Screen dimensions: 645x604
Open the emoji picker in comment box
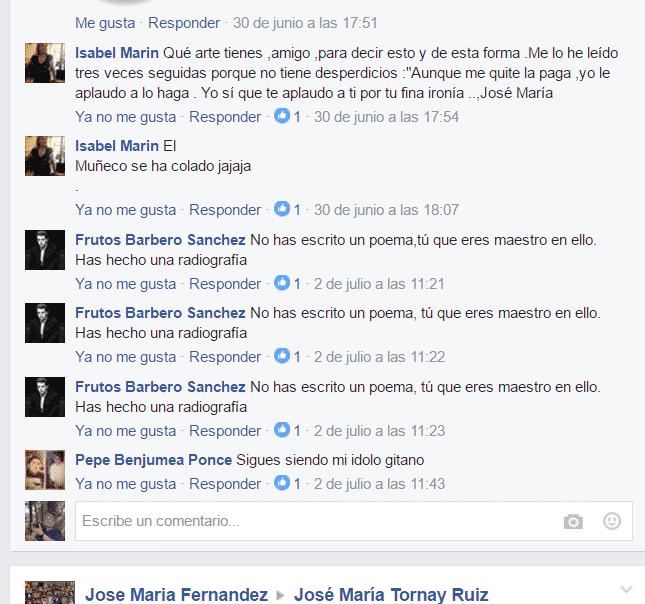pos(612,521)
